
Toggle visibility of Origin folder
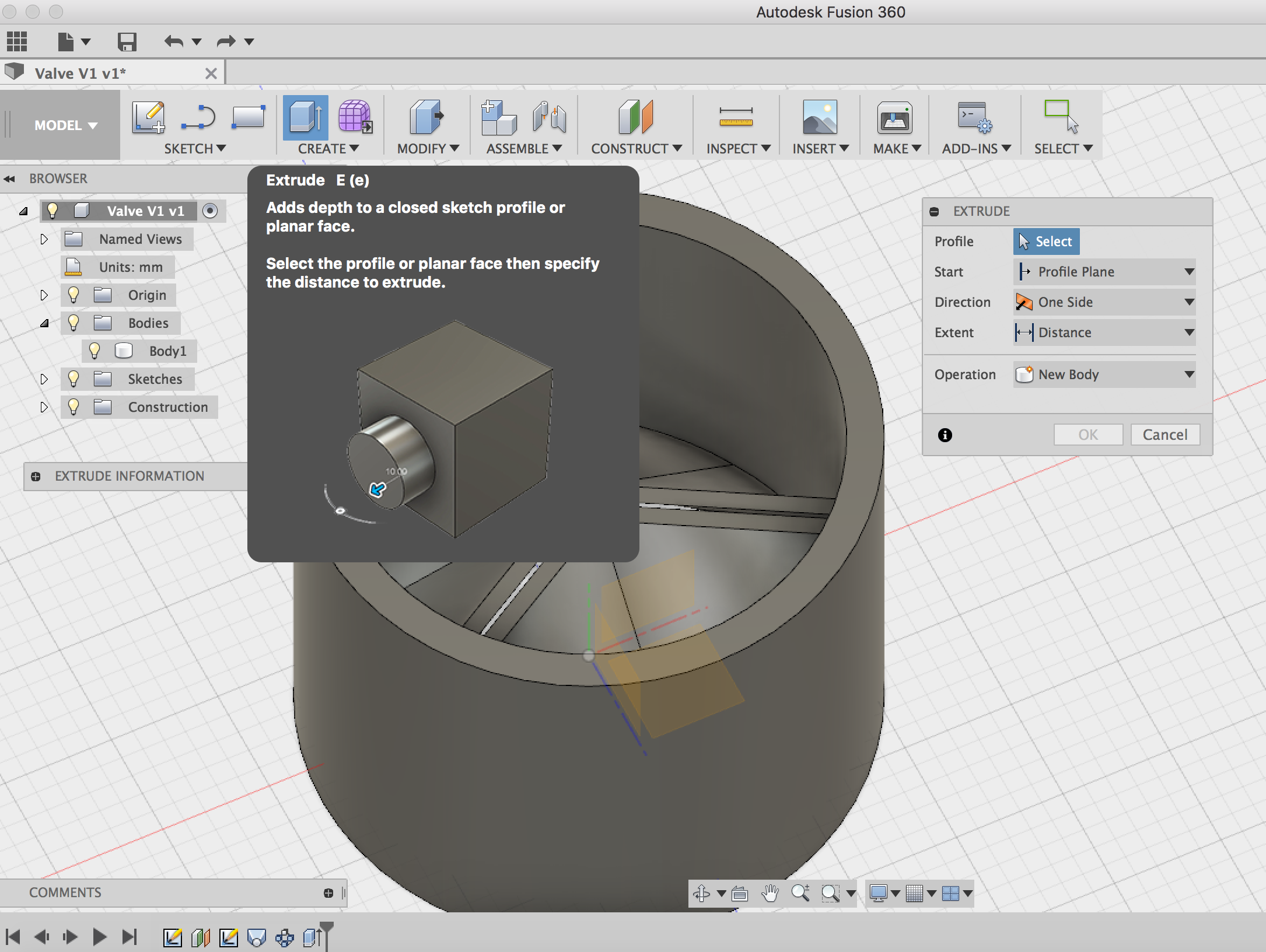pos(72,294)
